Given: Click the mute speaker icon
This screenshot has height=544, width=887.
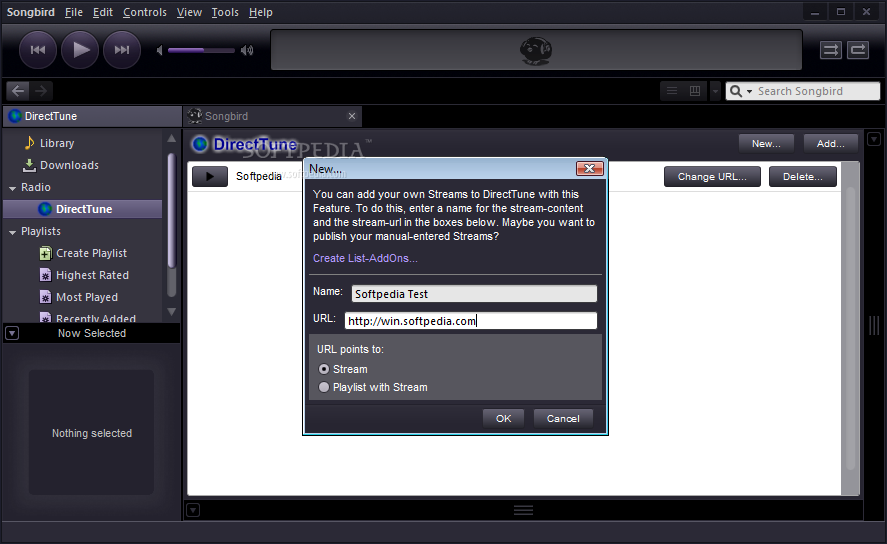Looking at the screenshot, I should coord(160,50).
